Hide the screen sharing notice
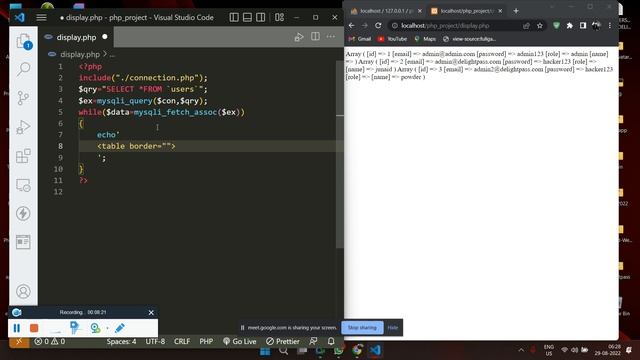 point(393,327)
